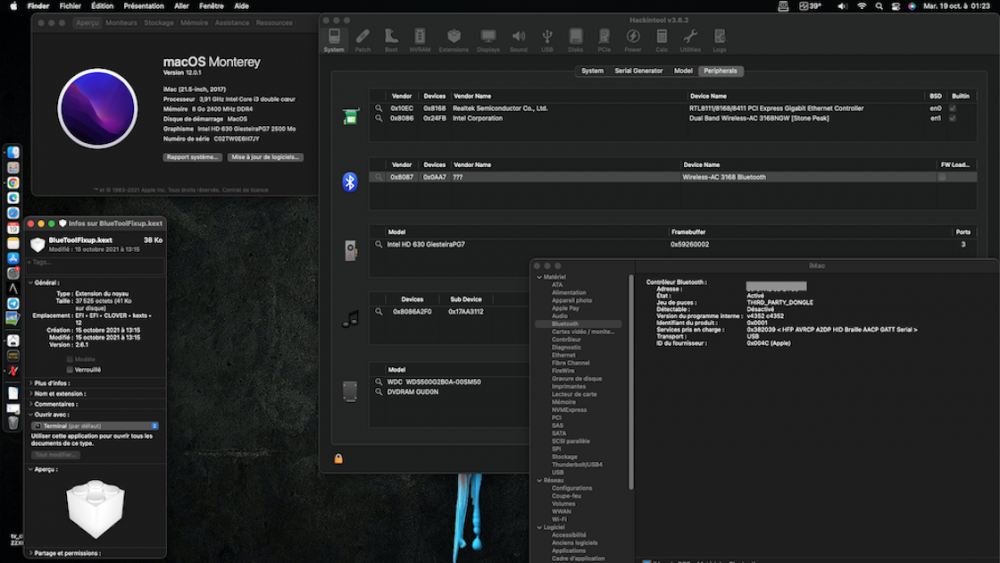Click the Tout modifier button

tap(55, 455)
